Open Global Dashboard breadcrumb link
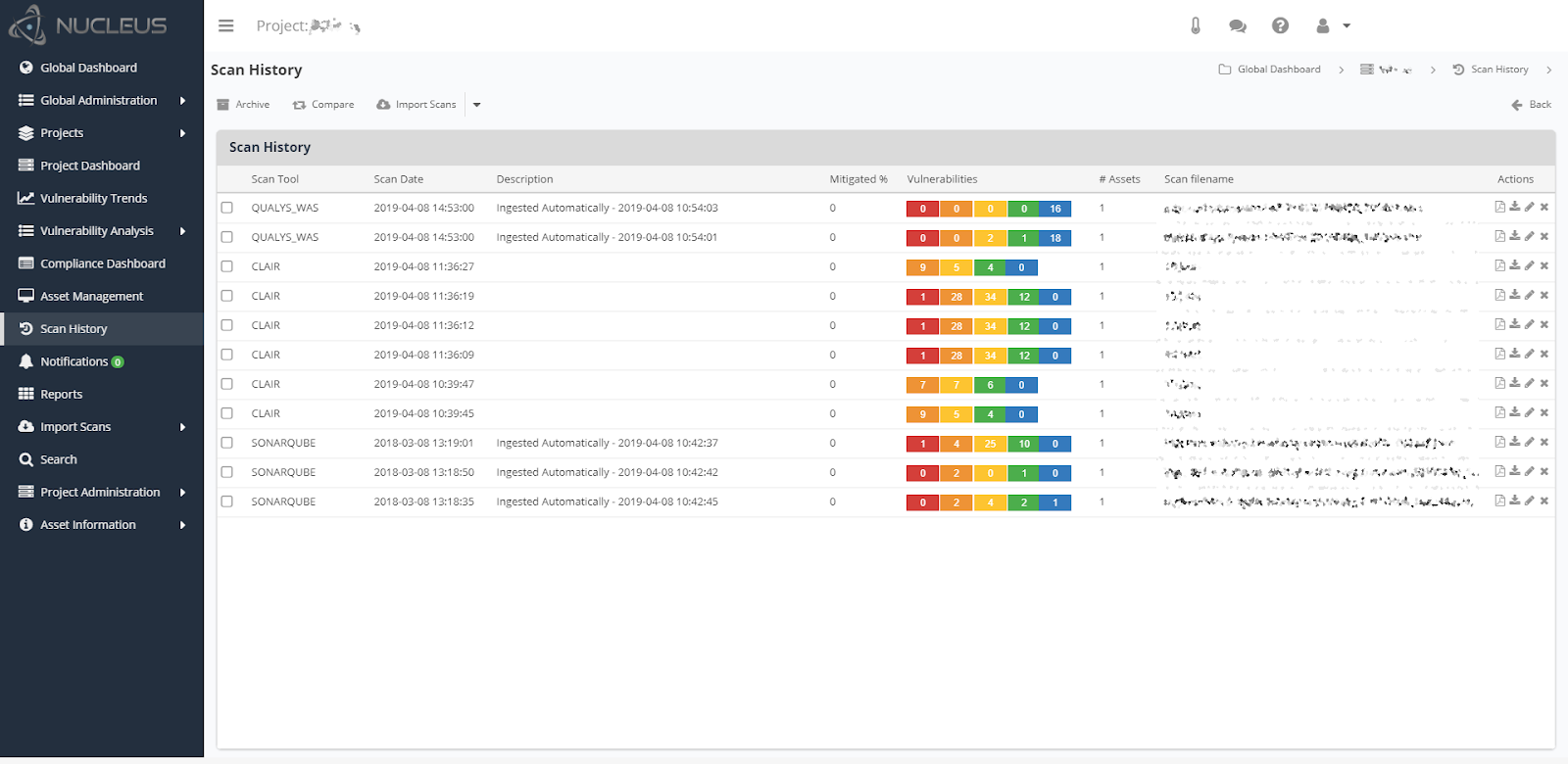 (1269, 70)
